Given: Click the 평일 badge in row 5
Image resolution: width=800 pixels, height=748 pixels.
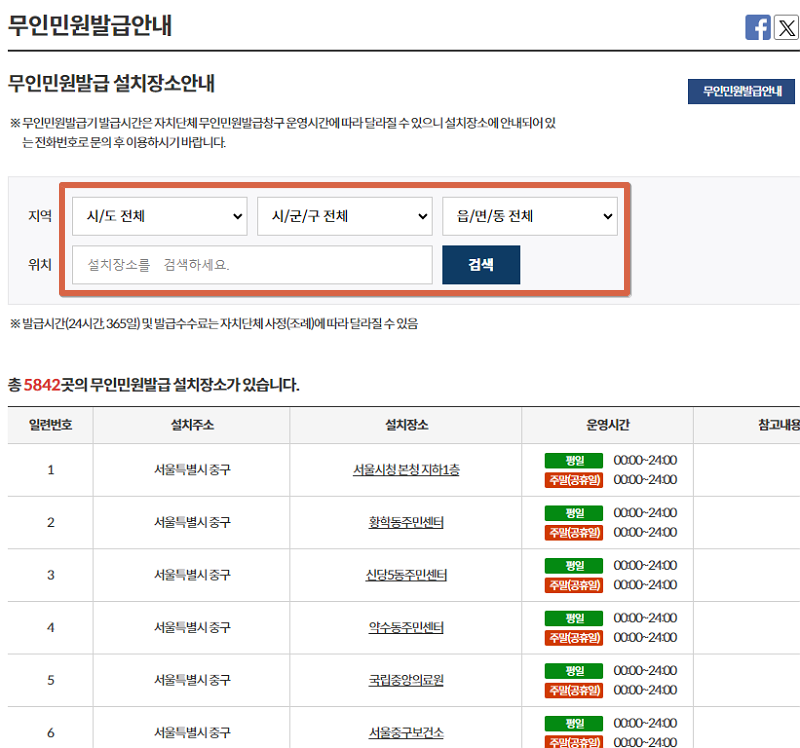Looking at the screenshot, I should pos(574,670).
